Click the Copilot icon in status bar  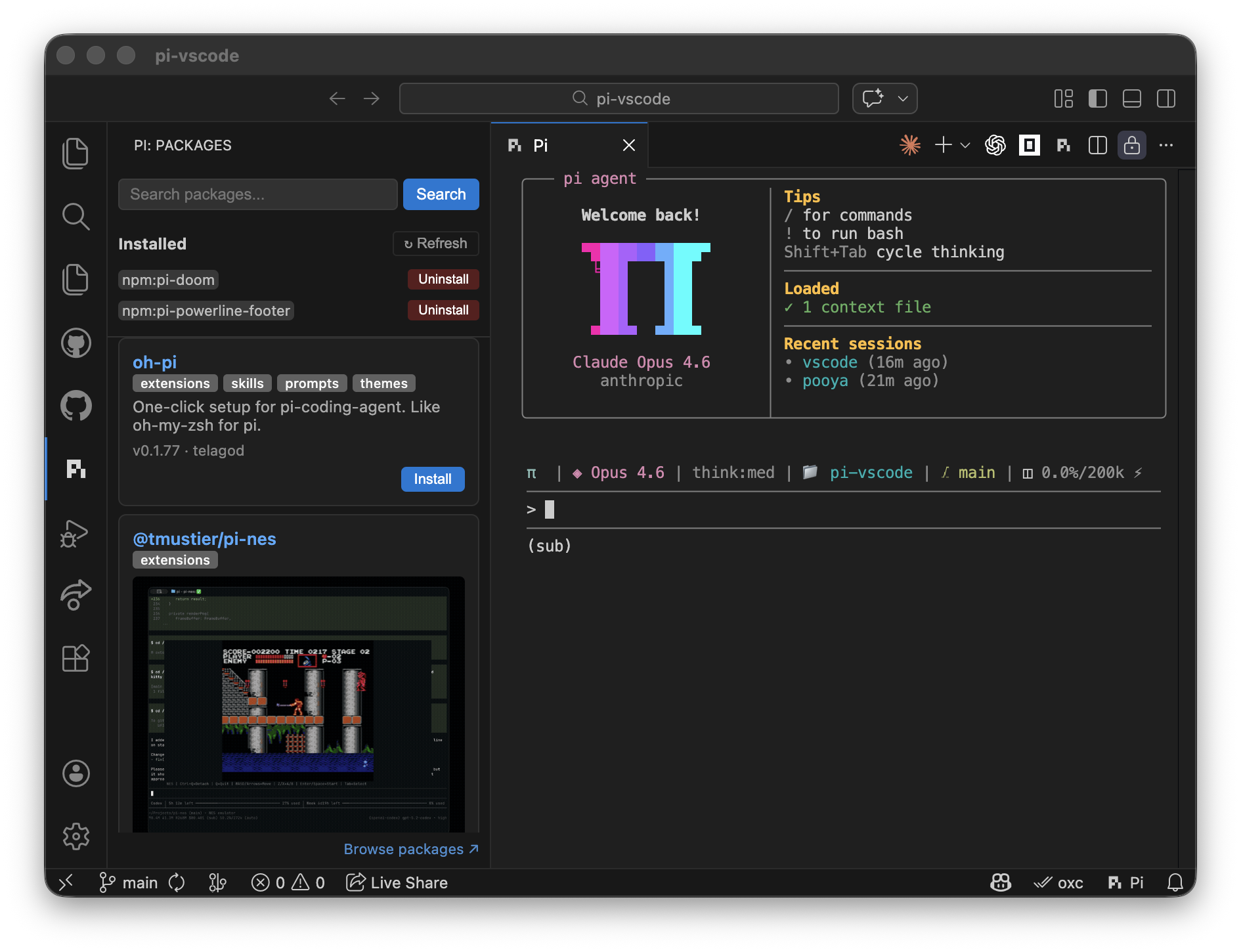coord(1001,882)
